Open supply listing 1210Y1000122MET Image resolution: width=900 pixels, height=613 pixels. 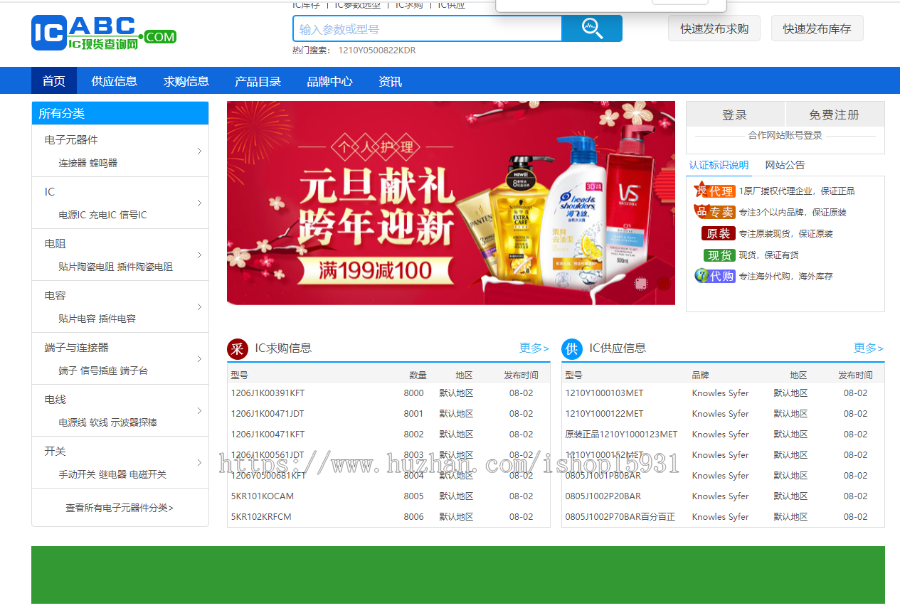pyautogui.click(x=604, y=413)
